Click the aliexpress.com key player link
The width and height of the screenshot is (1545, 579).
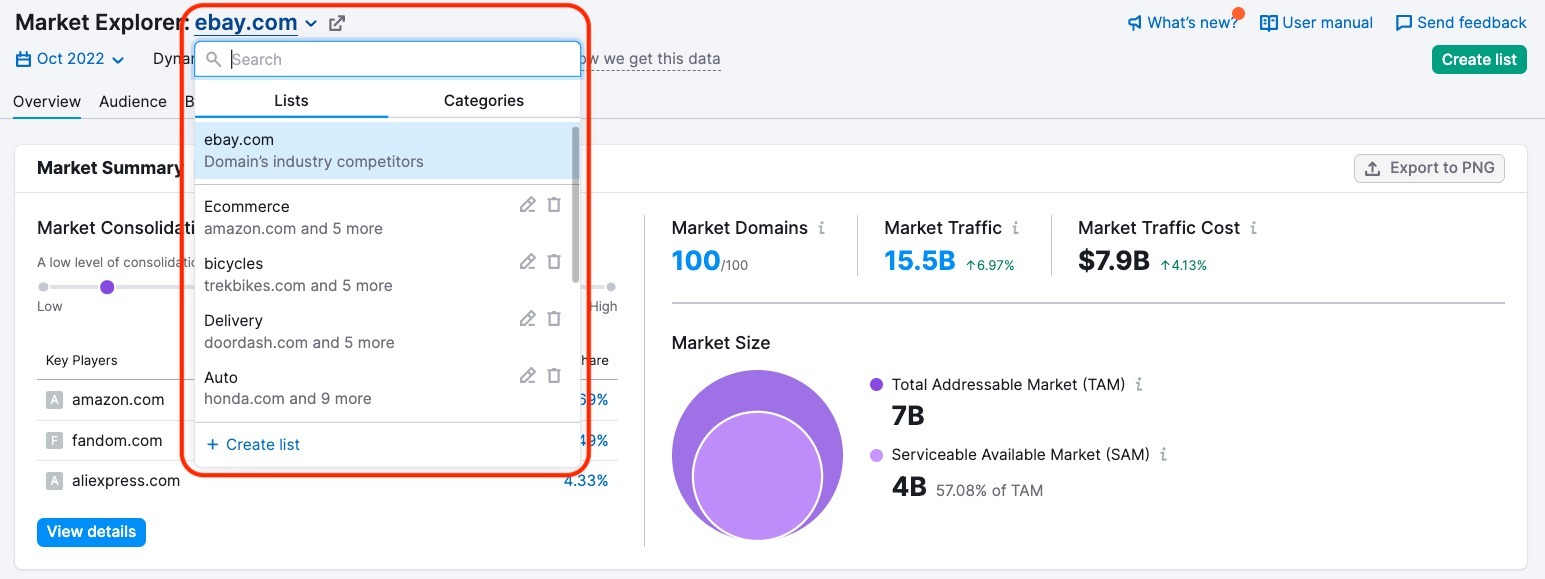coord(126,480)
